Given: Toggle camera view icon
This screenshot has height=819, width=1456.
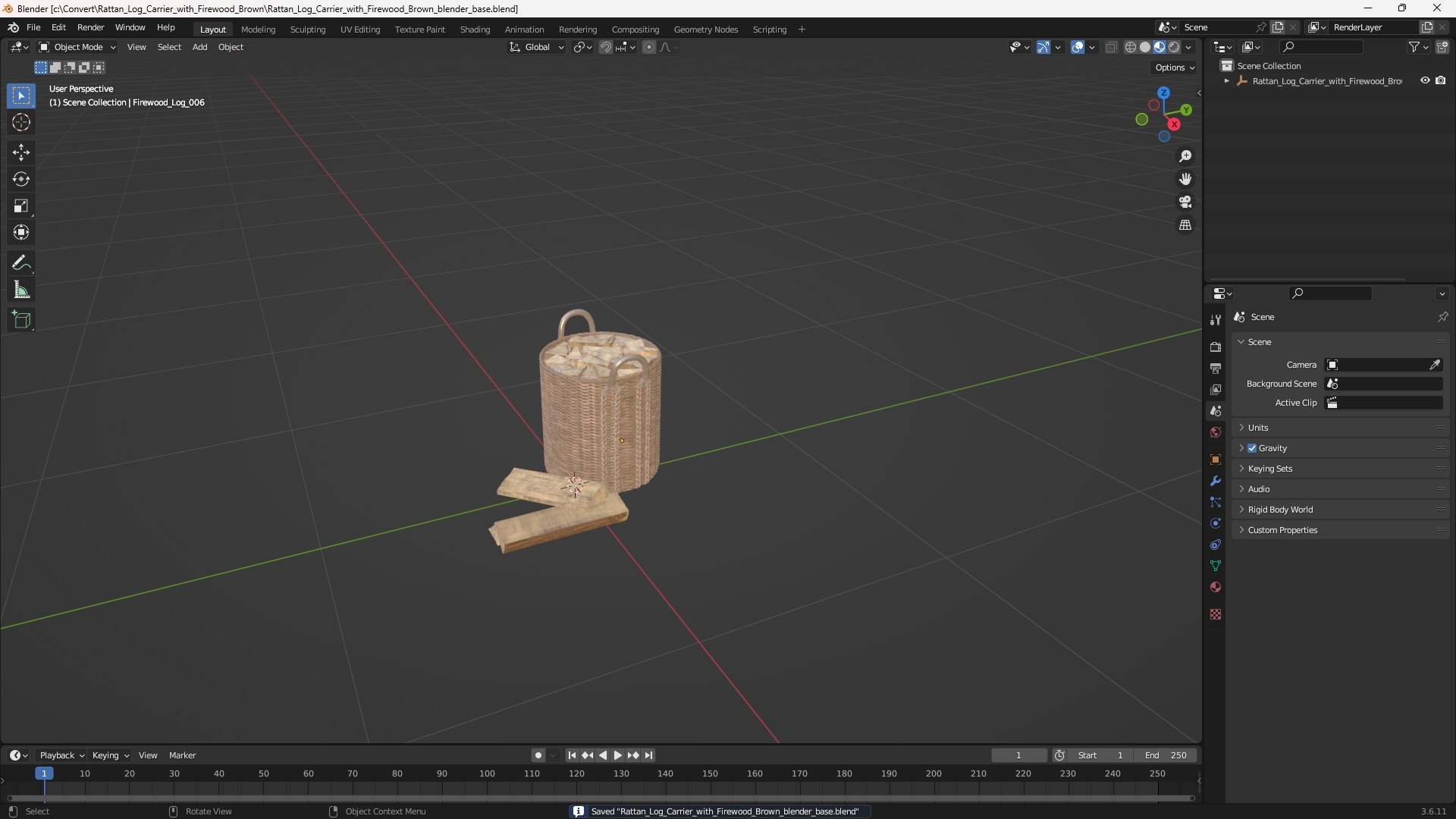Looking at the screenshot, I should pos(1185,202).
